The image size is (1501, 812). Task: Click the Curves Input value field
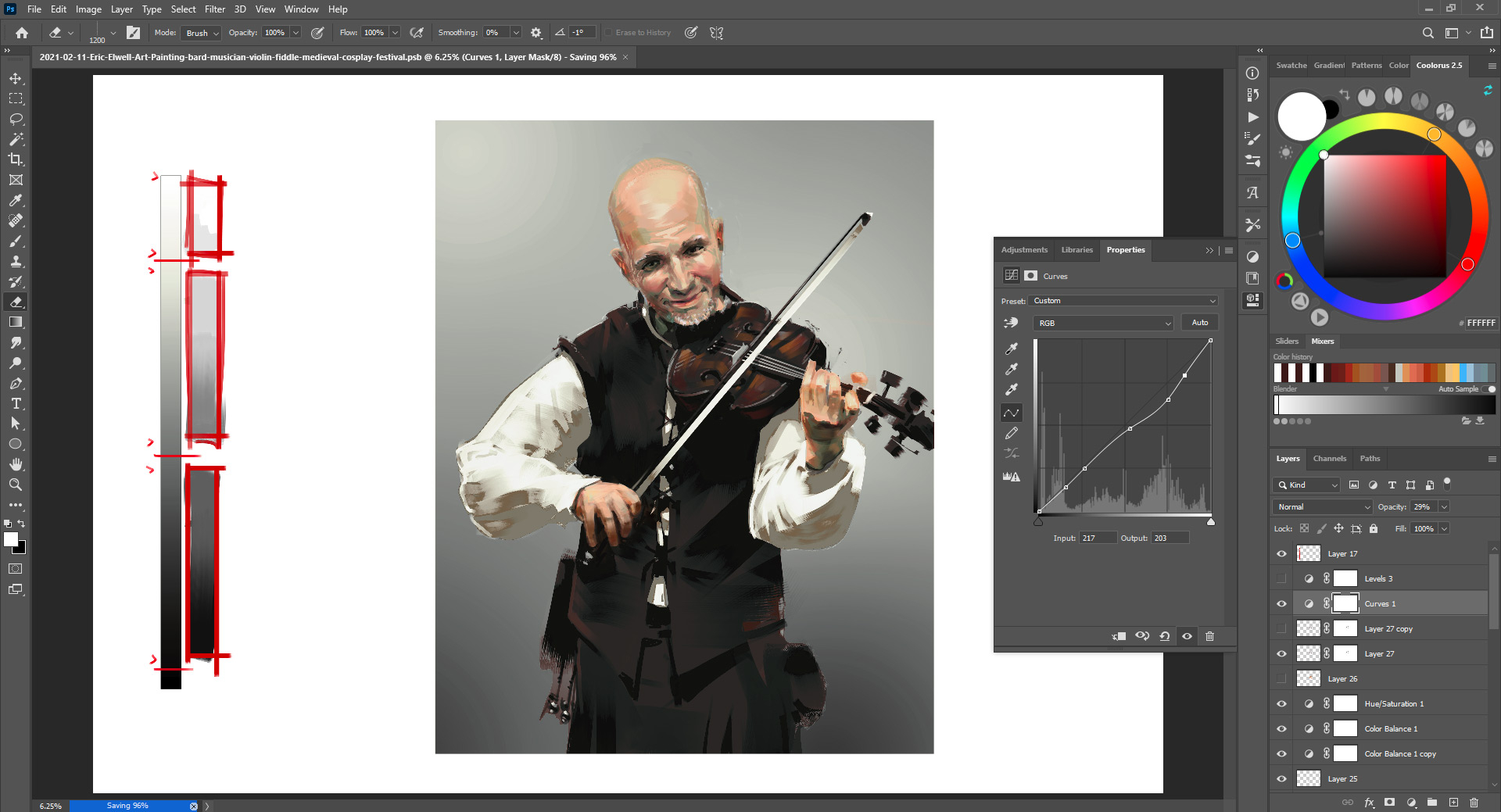[x=1098, y=538]
